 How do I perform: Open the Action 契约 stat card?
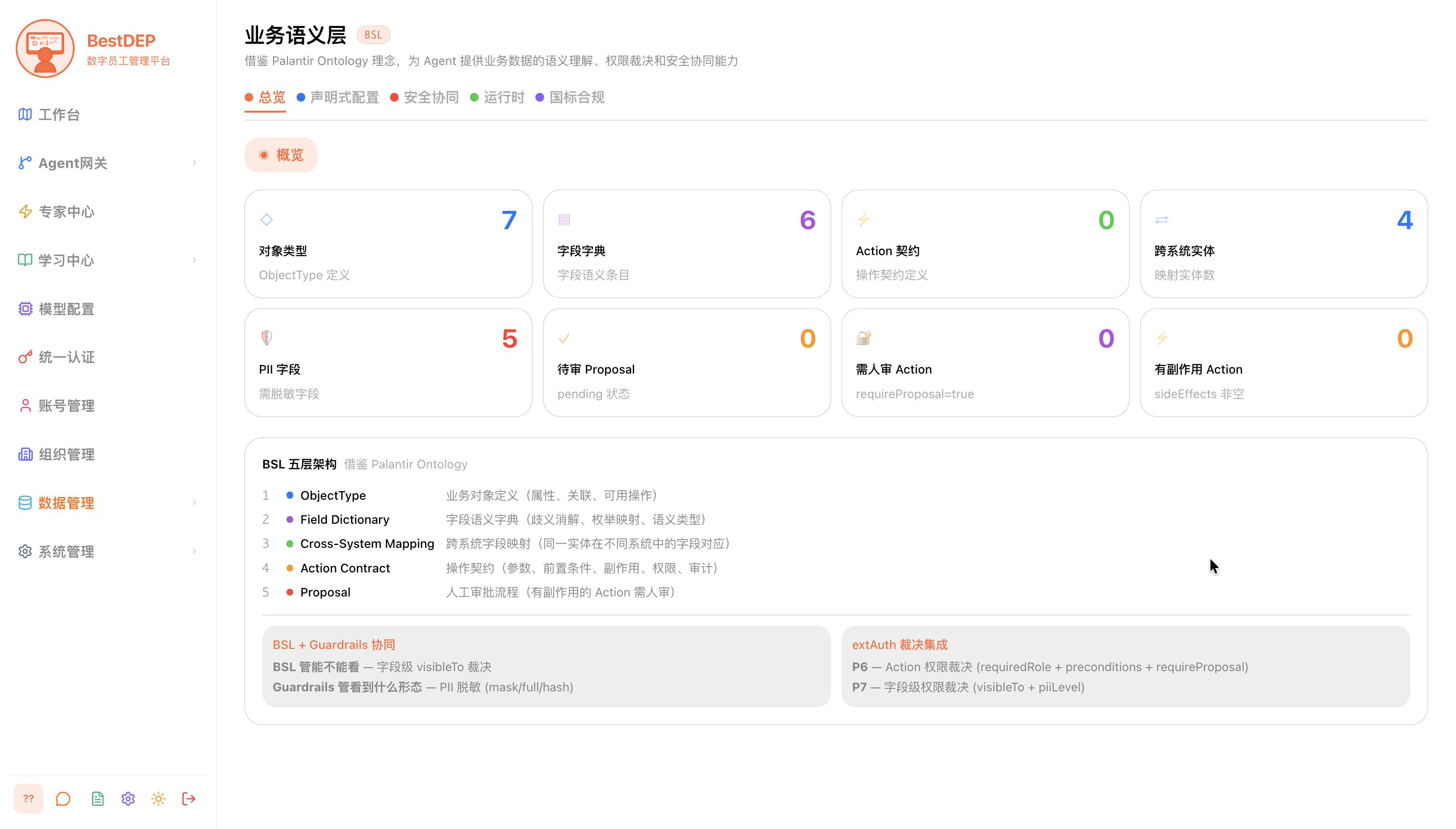click(x=985, y=244)
